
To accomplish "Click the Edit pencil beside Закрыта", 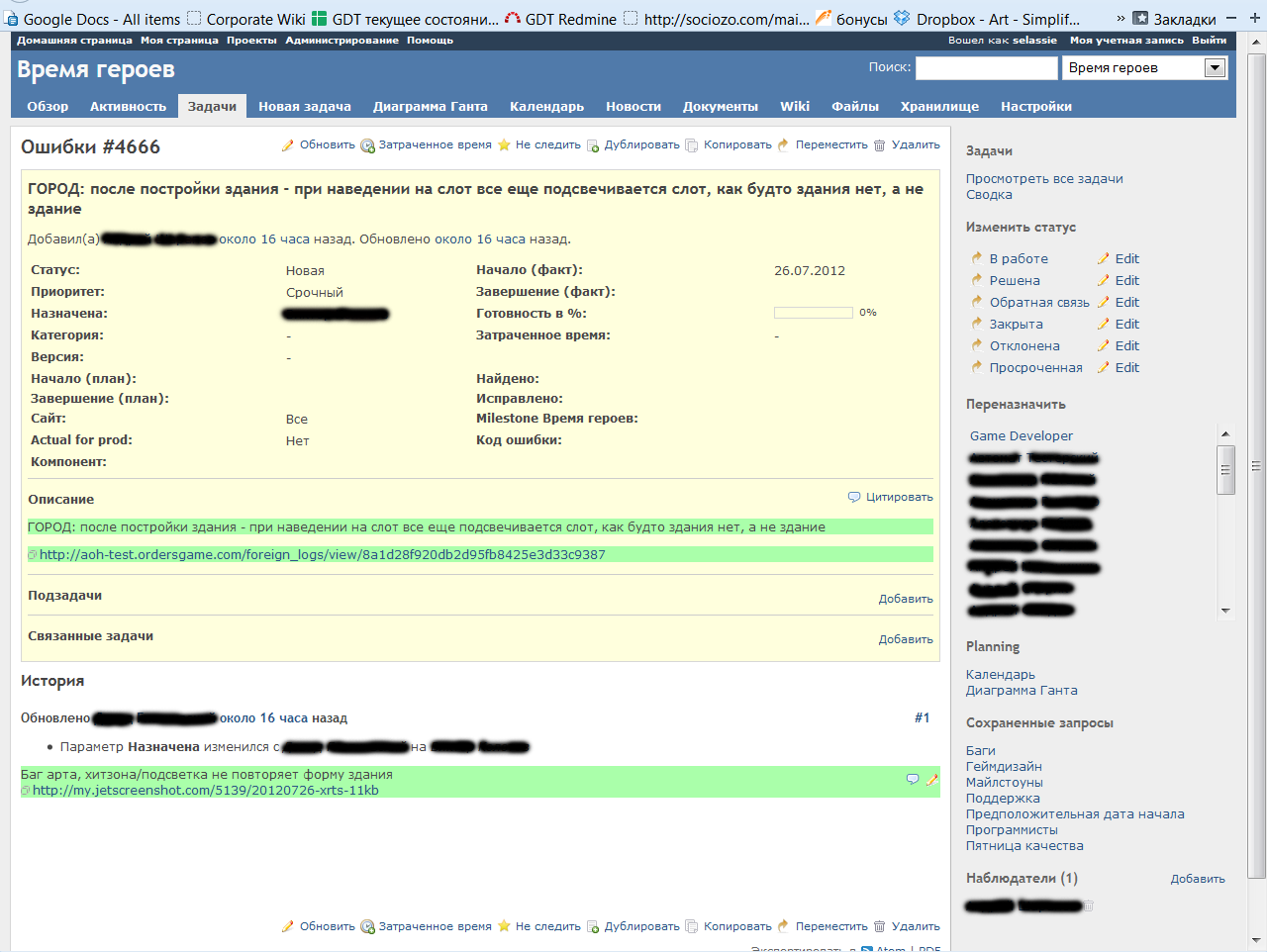I will (x=1104, y=325).
